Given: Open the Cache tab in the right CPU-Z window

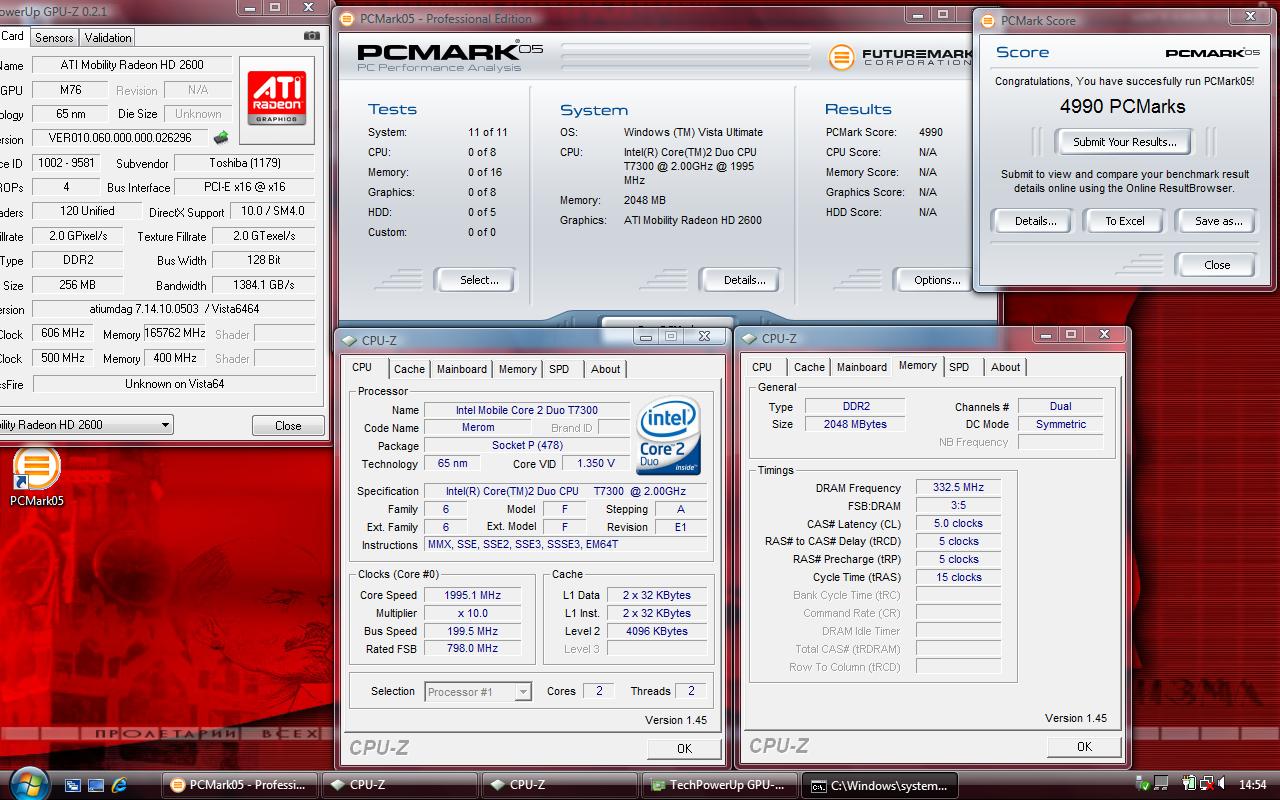Looking at the screenshot, I should (x=809, y=367).
